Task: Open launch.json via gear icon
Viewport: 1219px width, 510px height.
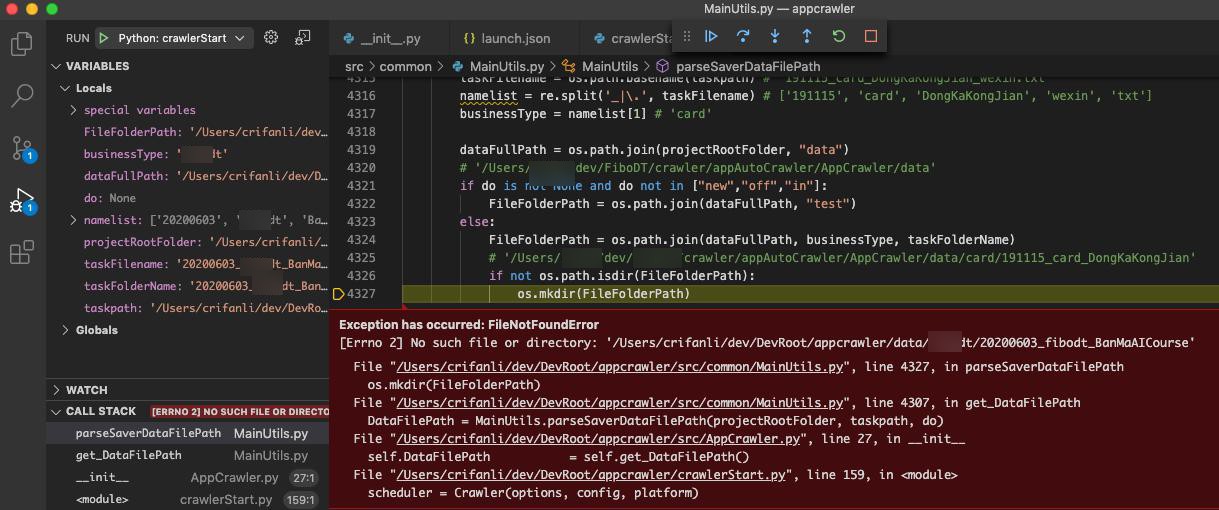Action: pos(271,38)
